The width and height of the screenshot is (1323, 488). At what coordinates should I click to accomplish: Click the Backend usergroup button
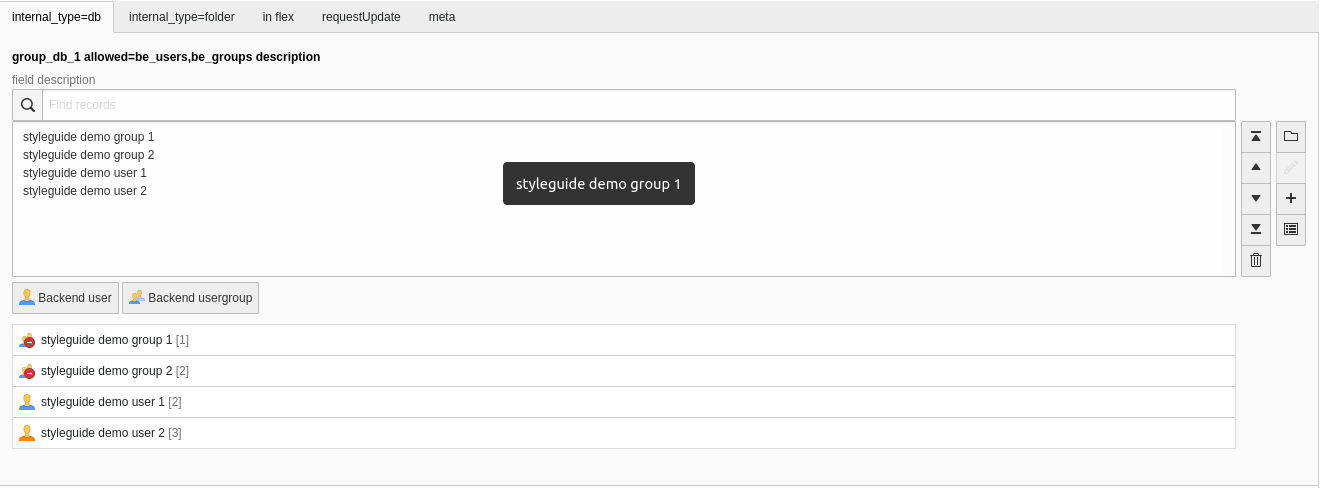pos(190,298)
